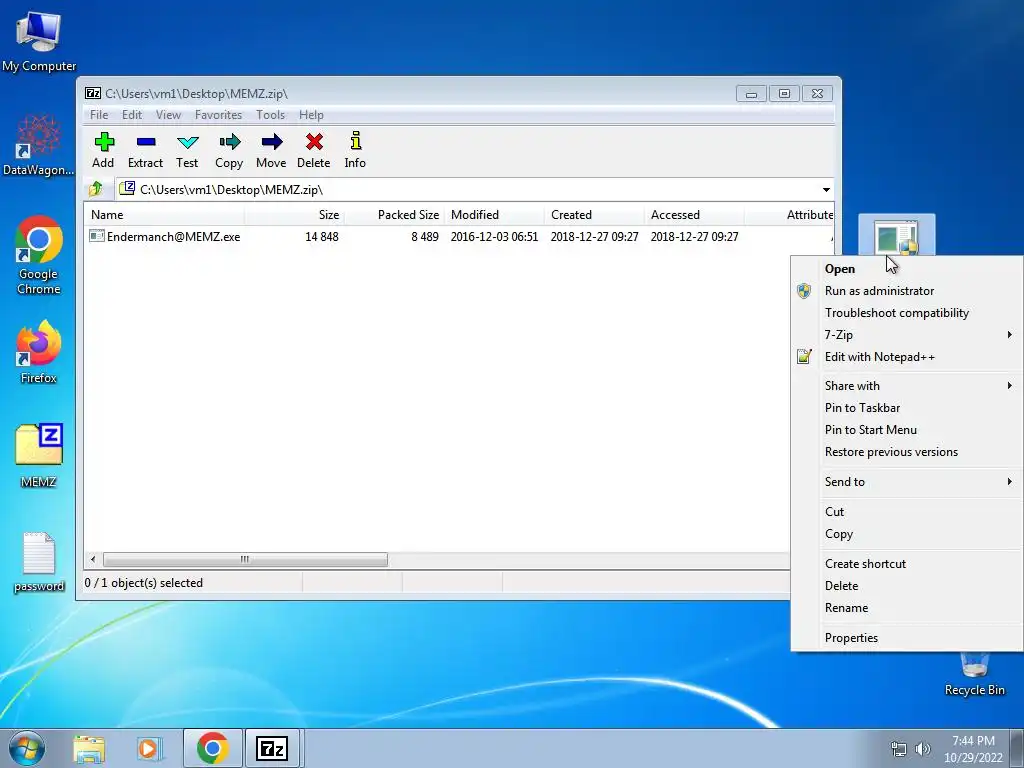Open the Favorites menu
Image resolution: width=1024 pixels, height=768 pixels.
[x=218, y=115]
